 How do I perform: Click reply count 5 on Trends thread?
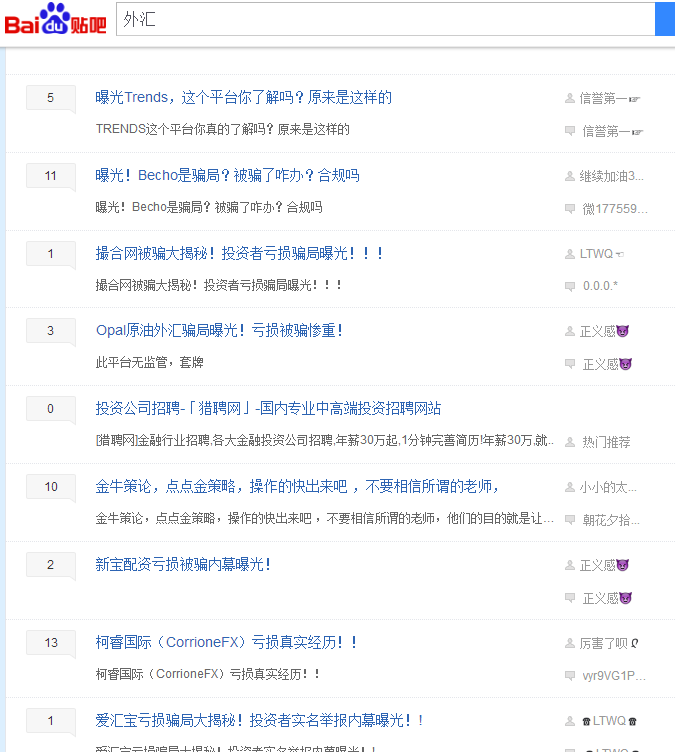click(x=50, y=98)
